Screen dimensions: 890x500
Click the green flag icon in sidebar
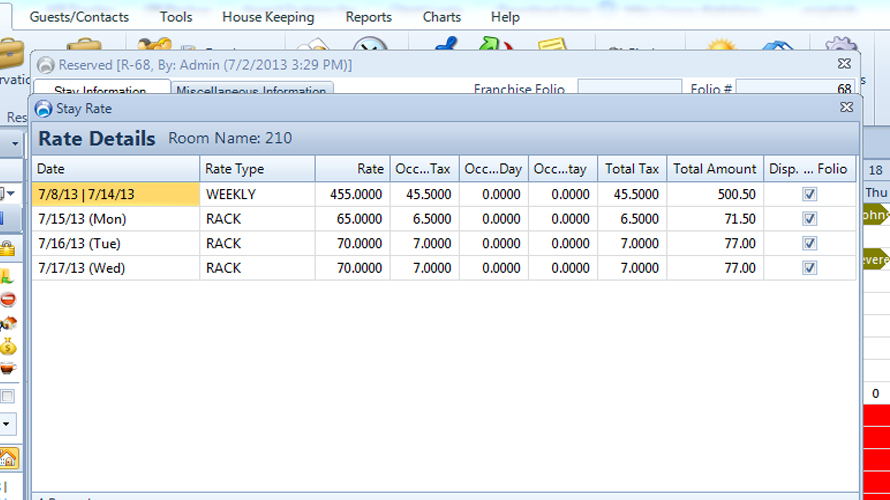point(6,276)
